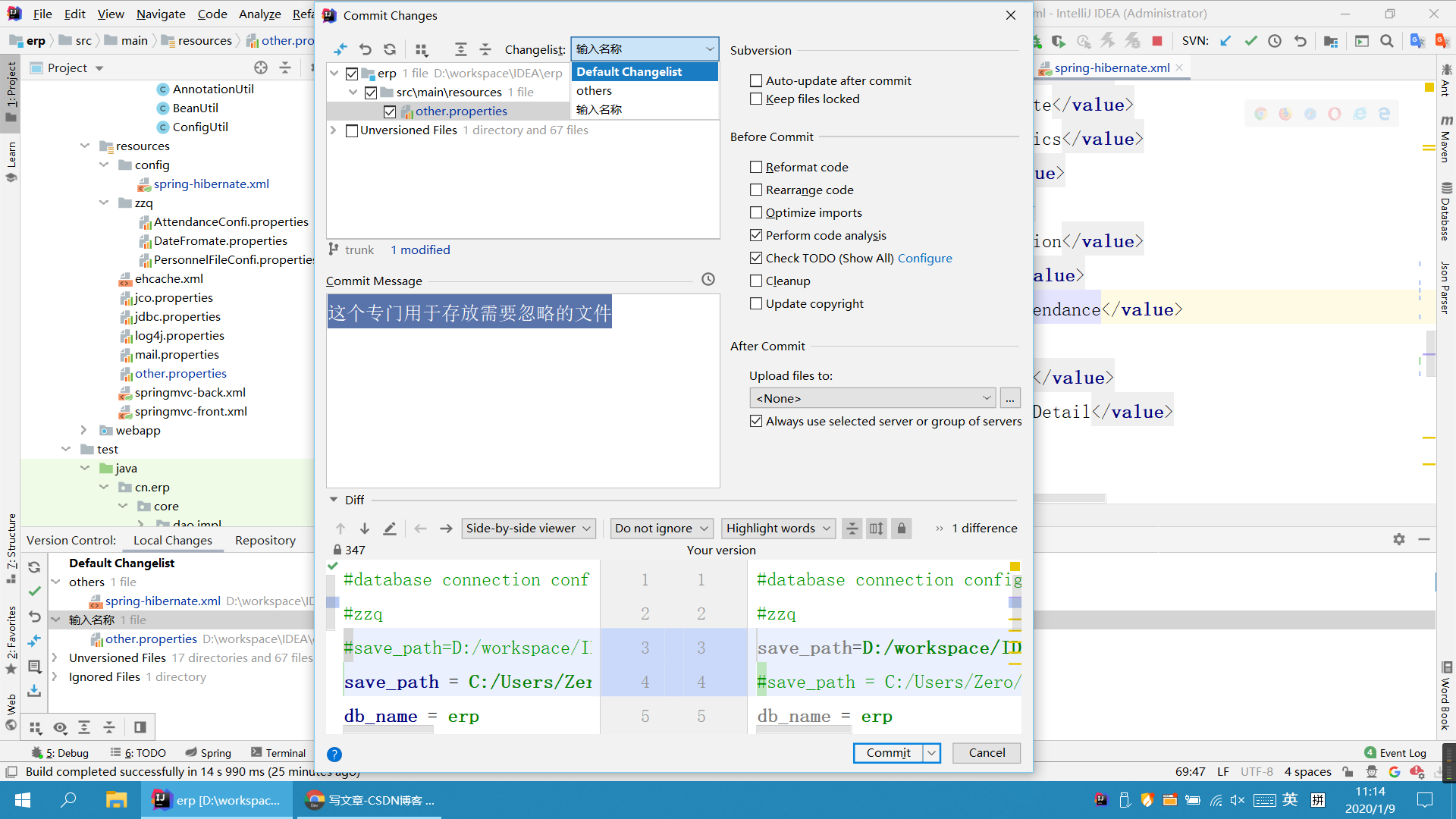Click the Chrome browser preview icon in the editor
1456x819 pixels.
point(1260,114)
